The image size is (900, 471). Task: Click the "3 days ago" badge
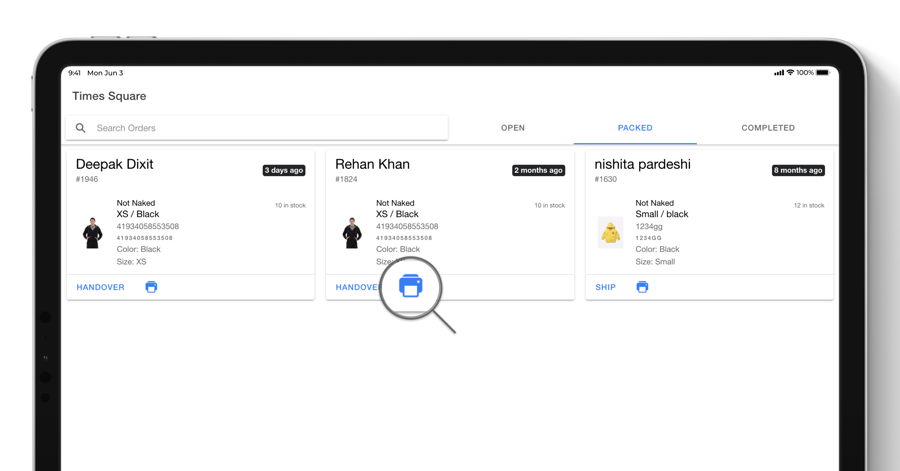(x=284, y=170)
